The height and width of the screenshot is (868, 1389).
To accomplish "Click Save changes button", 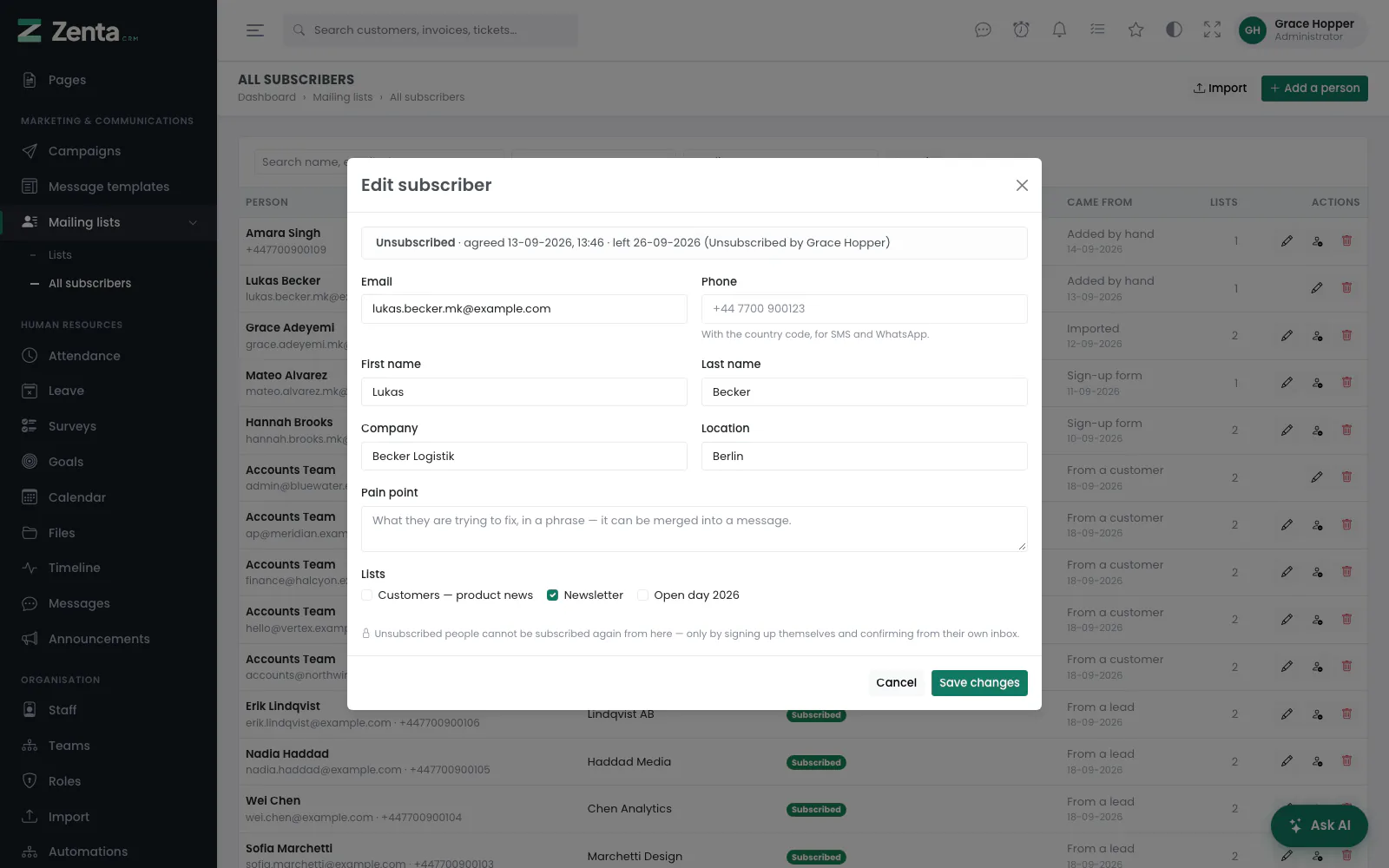I will click(x=979, y=683).
